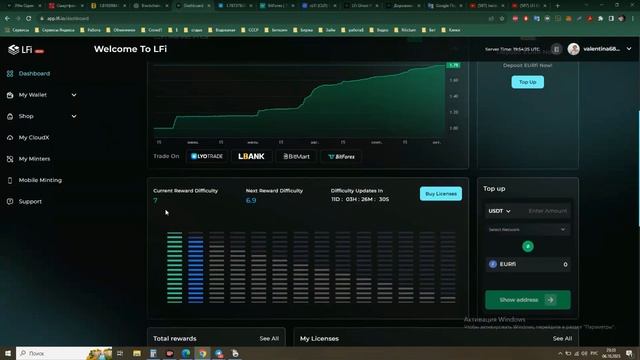
Task: Open Microsoft Edge from taskbar
Action: (x=186, y=353)
